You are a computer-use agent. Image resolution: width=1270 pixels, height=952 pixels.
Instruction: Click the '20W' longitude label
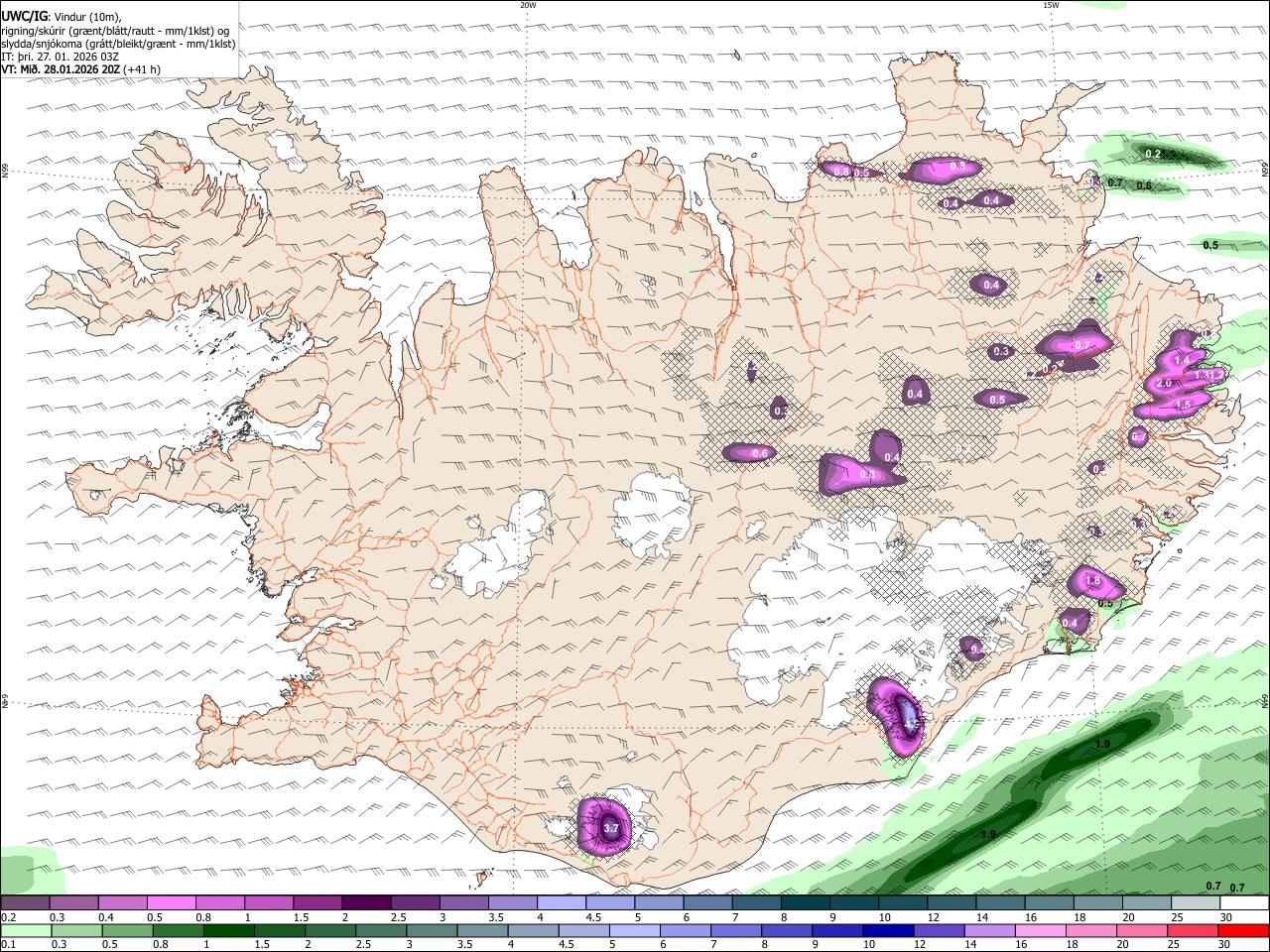click(528, 4)
